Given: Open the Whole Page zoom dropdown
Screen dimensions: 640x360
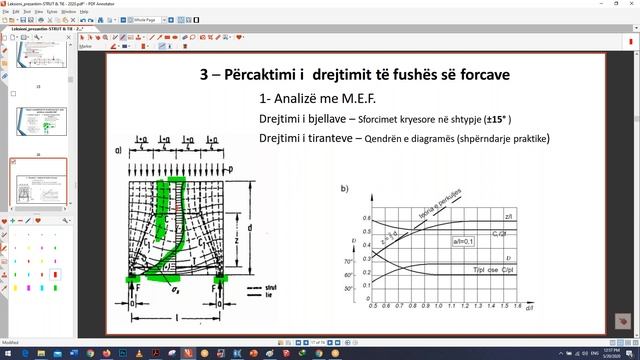Looking at the screenshot, I should pyautogui.click(x=164, y=20).
